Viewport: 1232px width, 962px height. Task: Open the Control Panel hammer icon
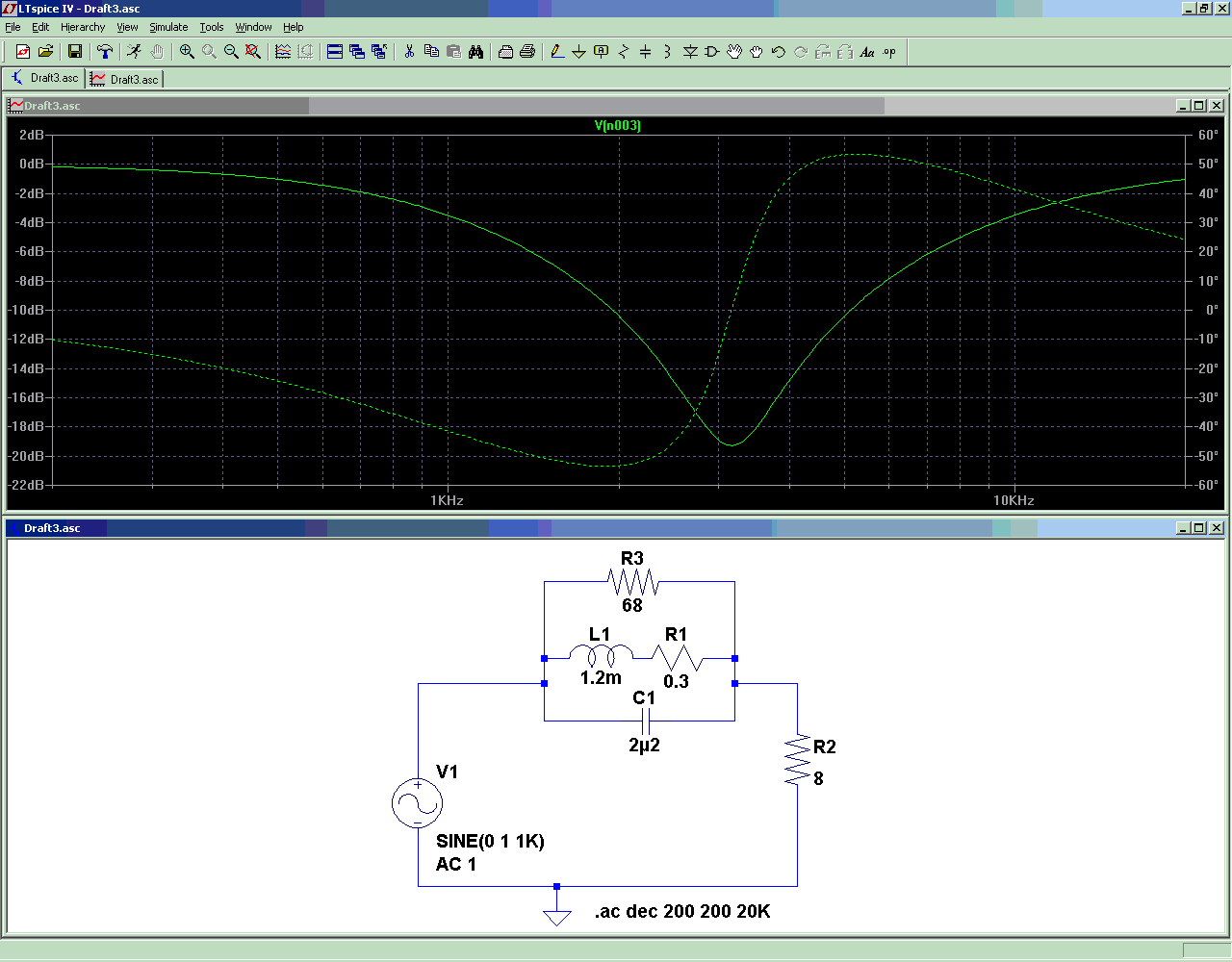(x=105, y=52)
